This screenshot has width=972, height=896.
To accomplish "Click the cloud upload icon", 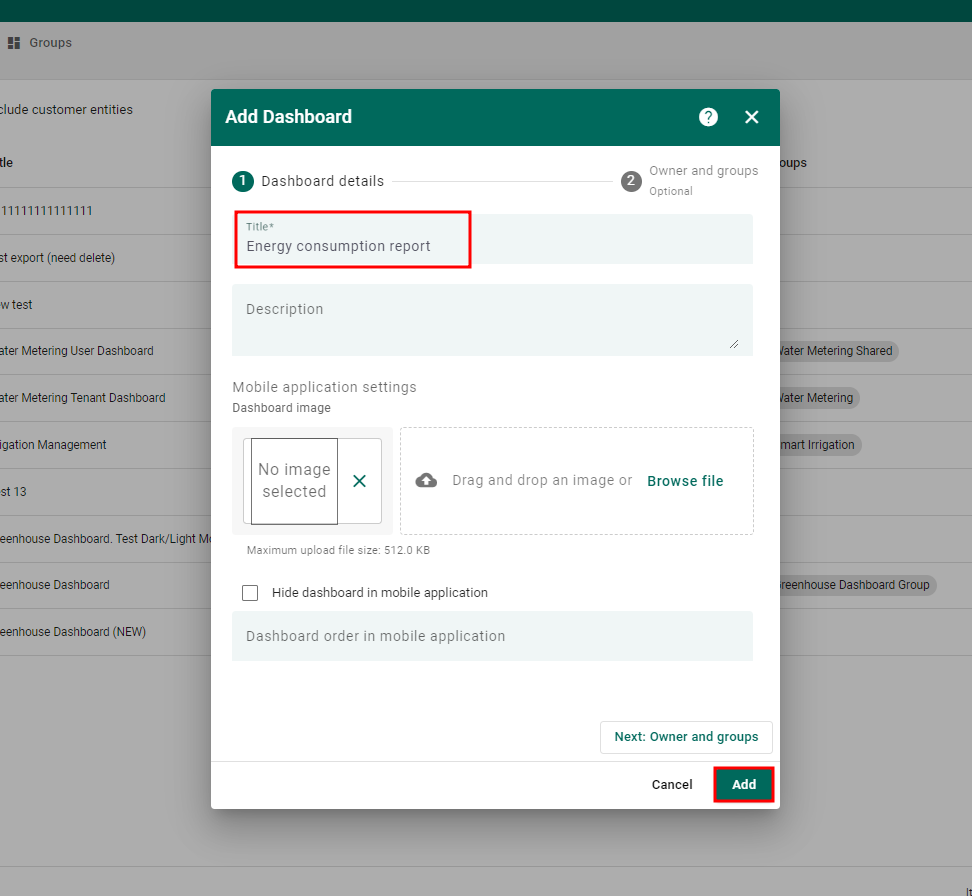I will coord(426,481).
